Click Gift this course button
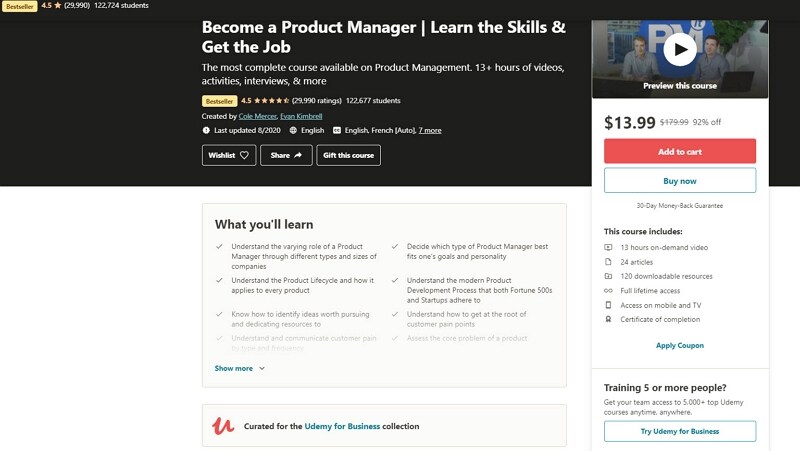This screenshot has height=451, width=800. pos(349,155)
